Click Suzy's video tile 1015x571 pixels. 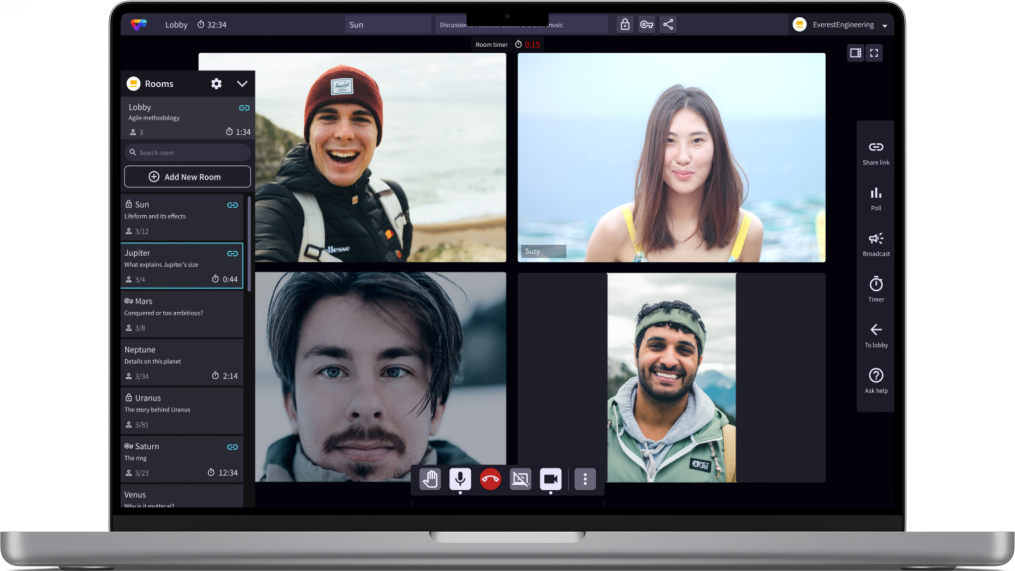pyautogui.click(x=671, y=157)
